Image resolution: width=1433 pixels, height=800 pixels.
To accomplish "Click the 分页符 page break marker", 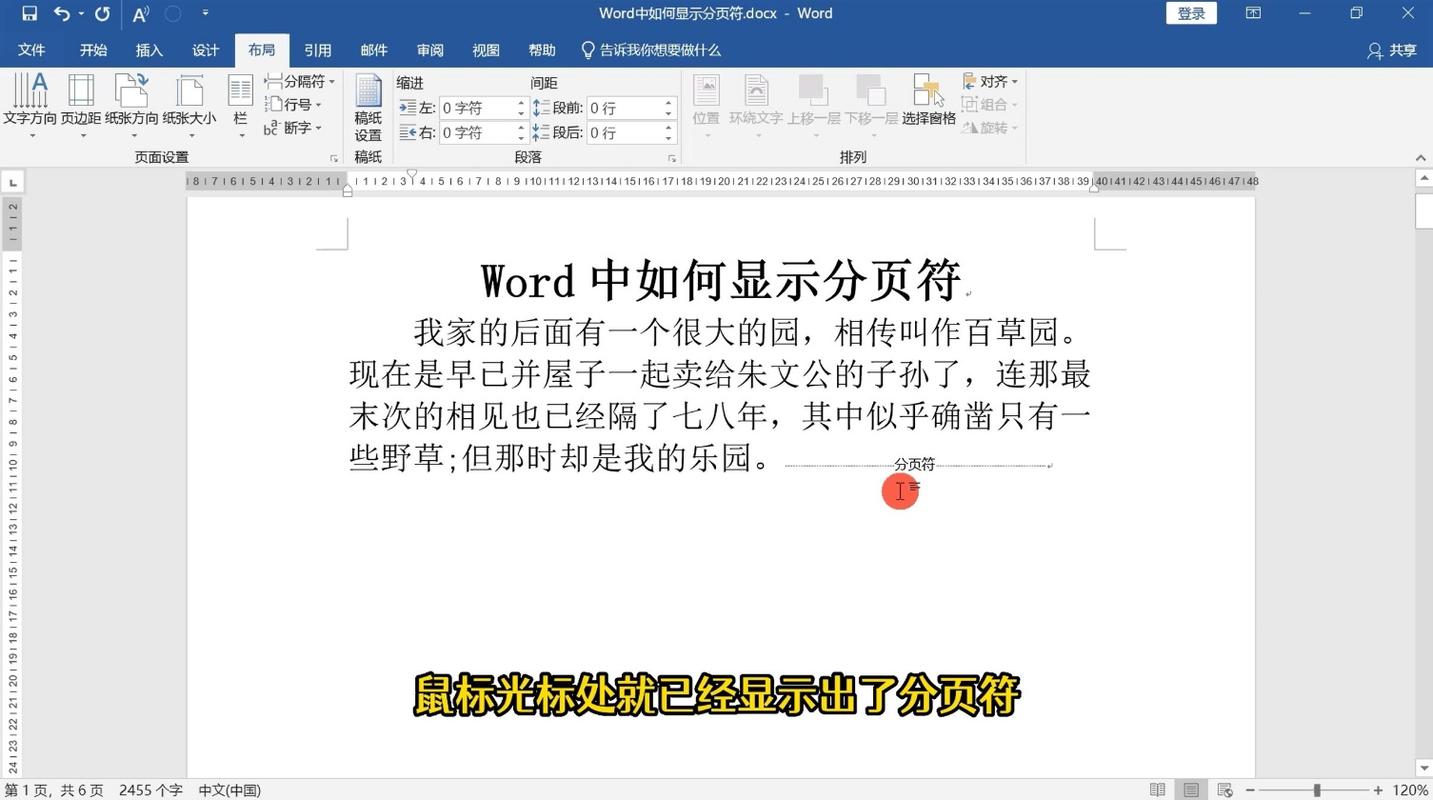I will tap(914, 465).
